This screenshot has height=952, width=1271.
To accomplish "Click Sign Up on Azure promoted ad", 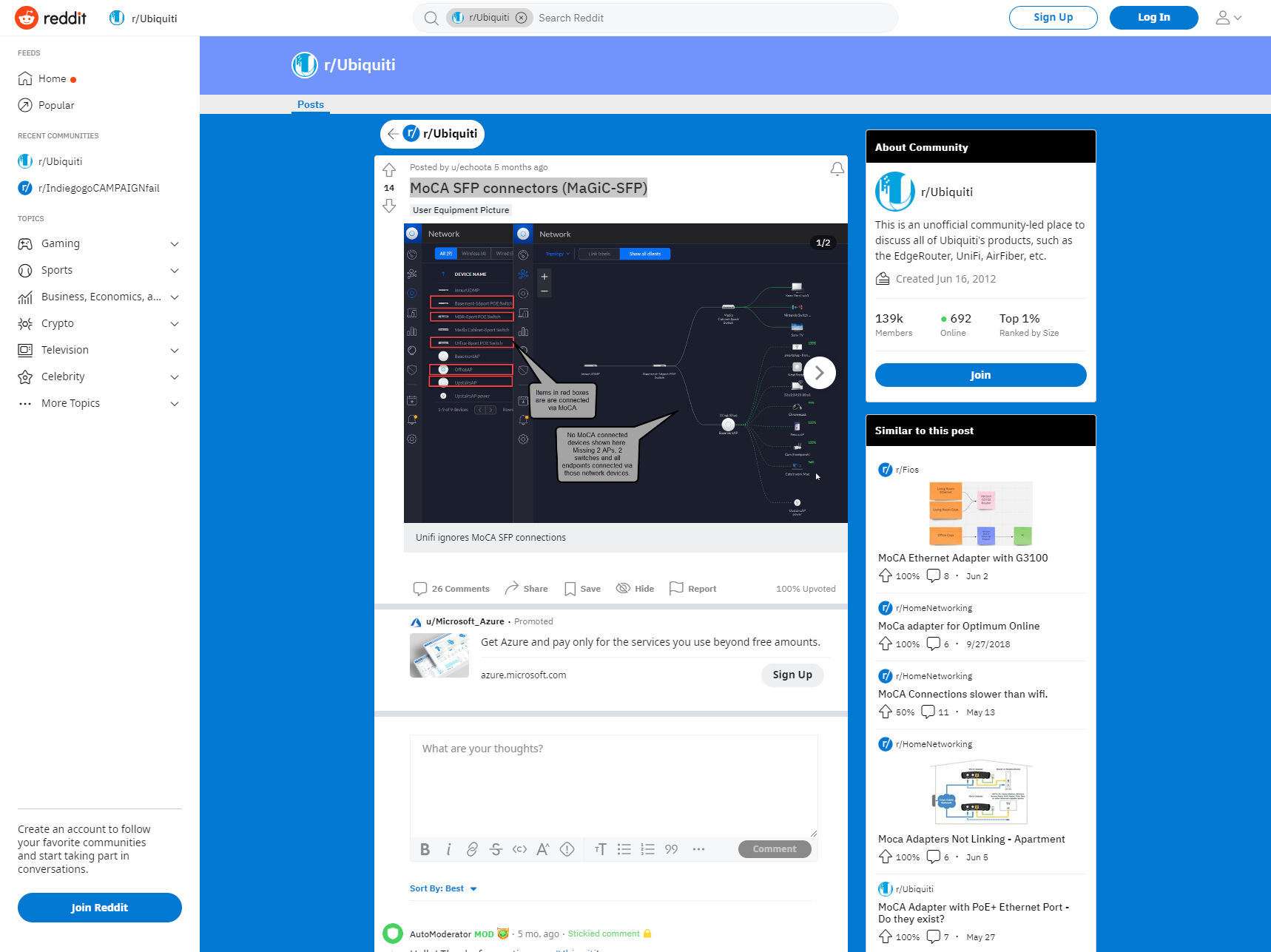I will [792, 675].
